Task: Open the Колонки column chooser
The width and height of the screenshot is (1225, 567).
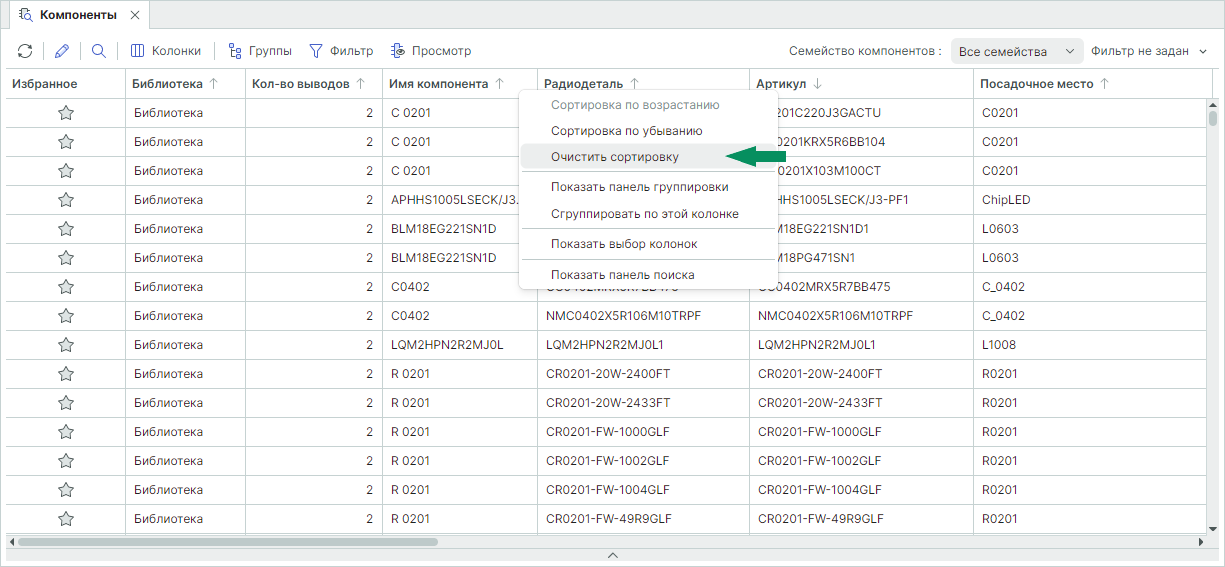Action: tap(166, 51)
